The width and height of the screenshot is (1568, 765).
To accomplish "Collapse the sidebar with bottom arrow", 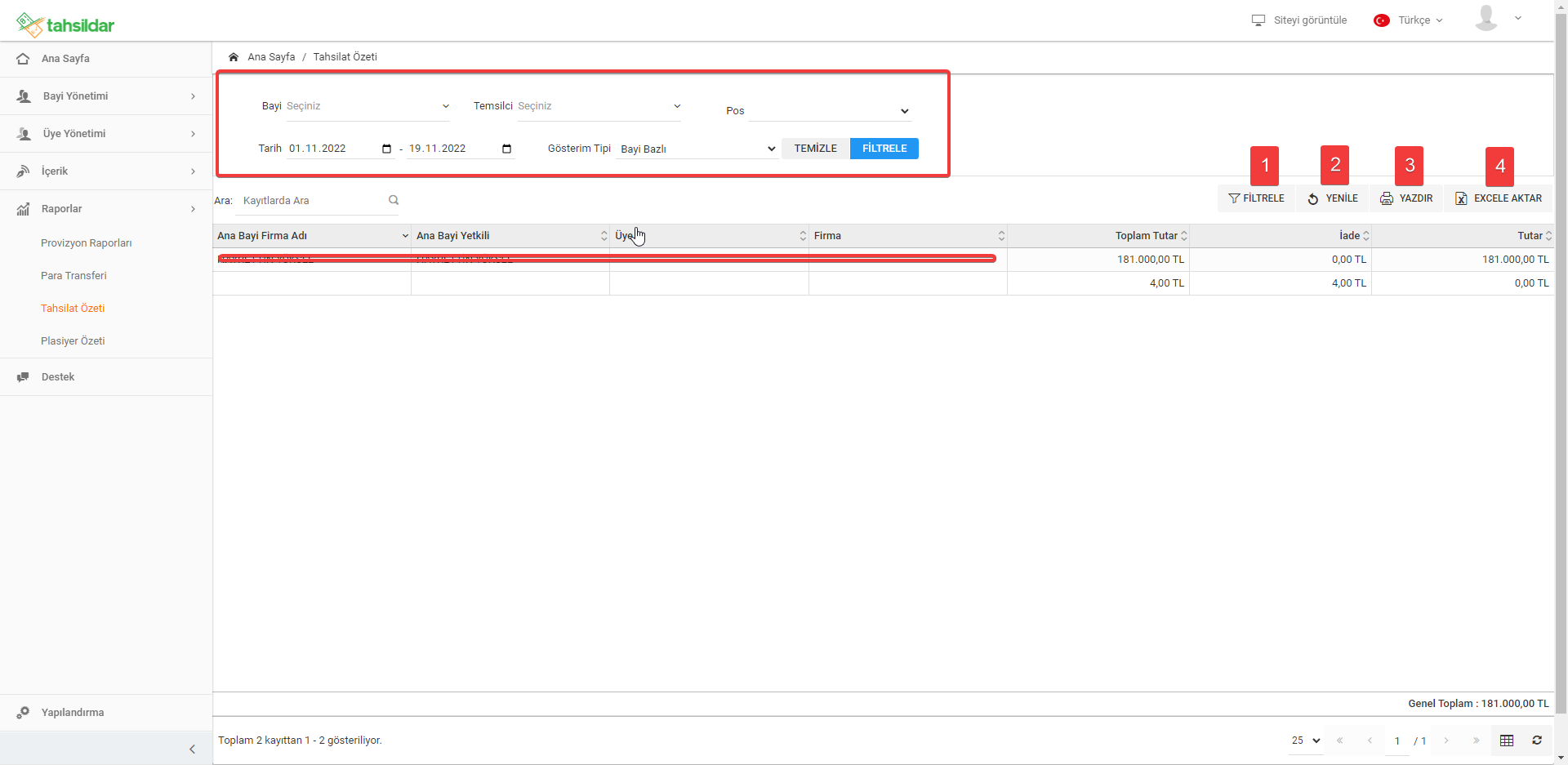I will pyautogui.click(x=192, y=749).
